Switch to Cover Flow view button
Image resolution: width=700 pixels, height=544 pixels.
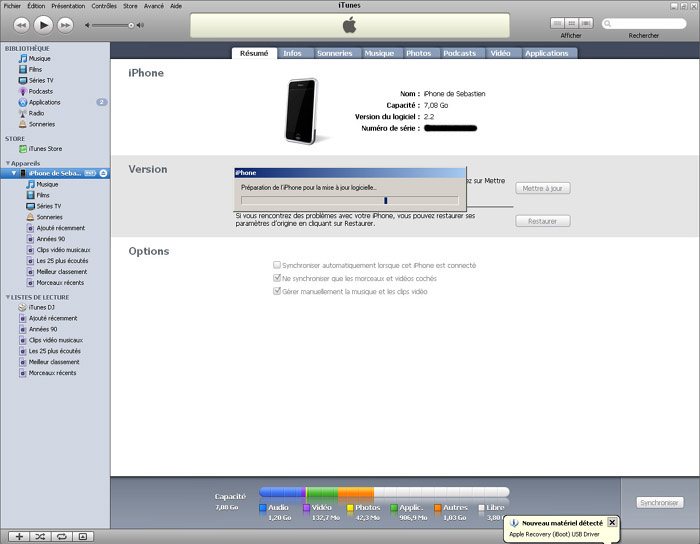tap(586, 23)
